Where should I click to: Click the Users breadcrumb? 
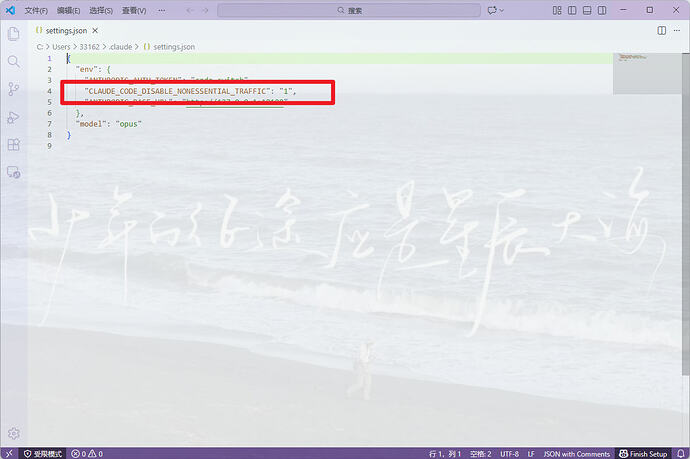click(x=61, y=47)
